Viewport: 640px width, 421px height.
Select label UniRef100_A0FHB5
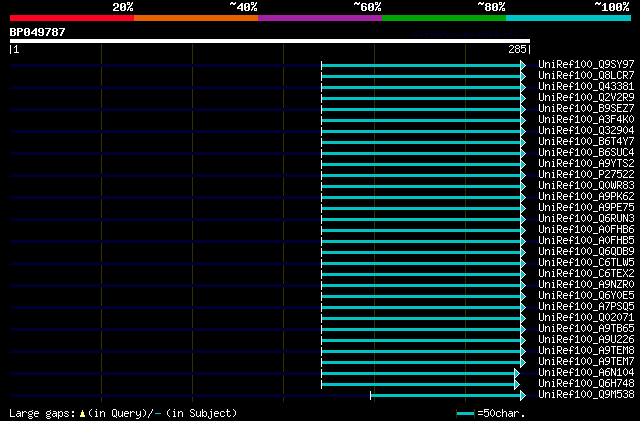coord(586,241)
